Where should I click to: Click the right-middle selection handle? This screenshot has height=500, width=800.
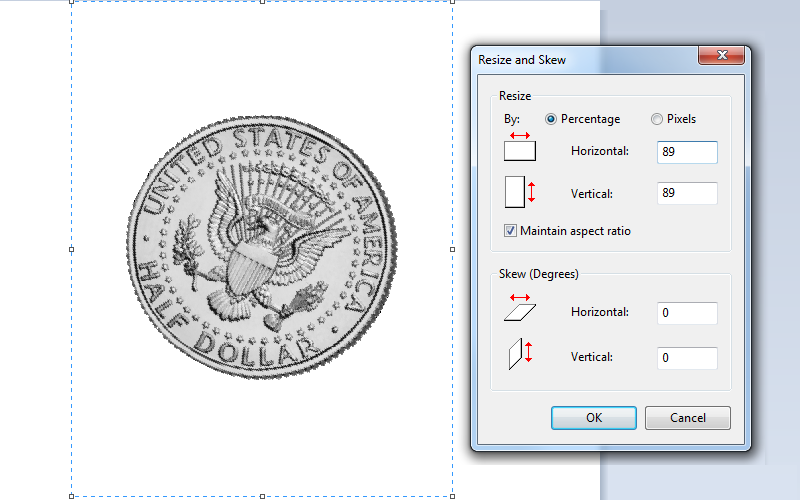point(452,249)
